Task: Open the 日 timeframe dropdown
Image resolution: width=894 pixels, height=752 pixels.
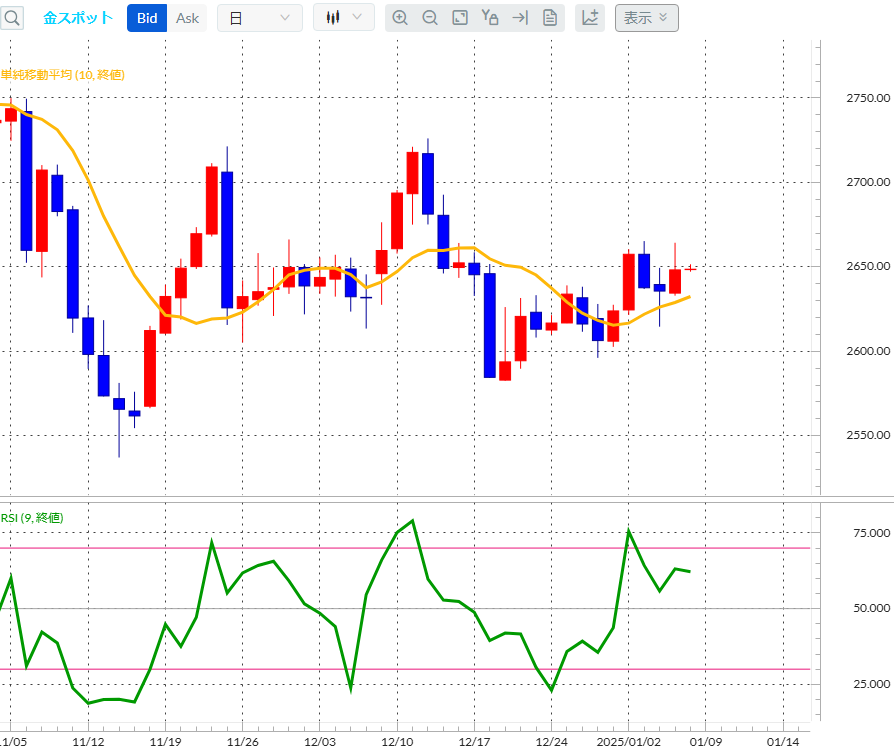Action: click(260, 18)
